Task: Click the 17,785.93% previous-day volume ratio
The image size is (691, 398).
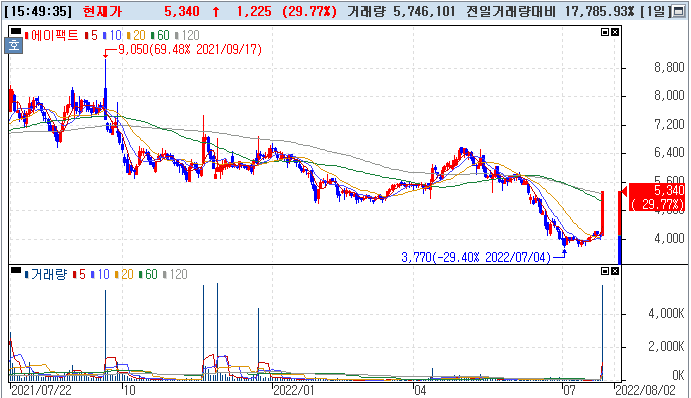Action: (x=599, y=11)
